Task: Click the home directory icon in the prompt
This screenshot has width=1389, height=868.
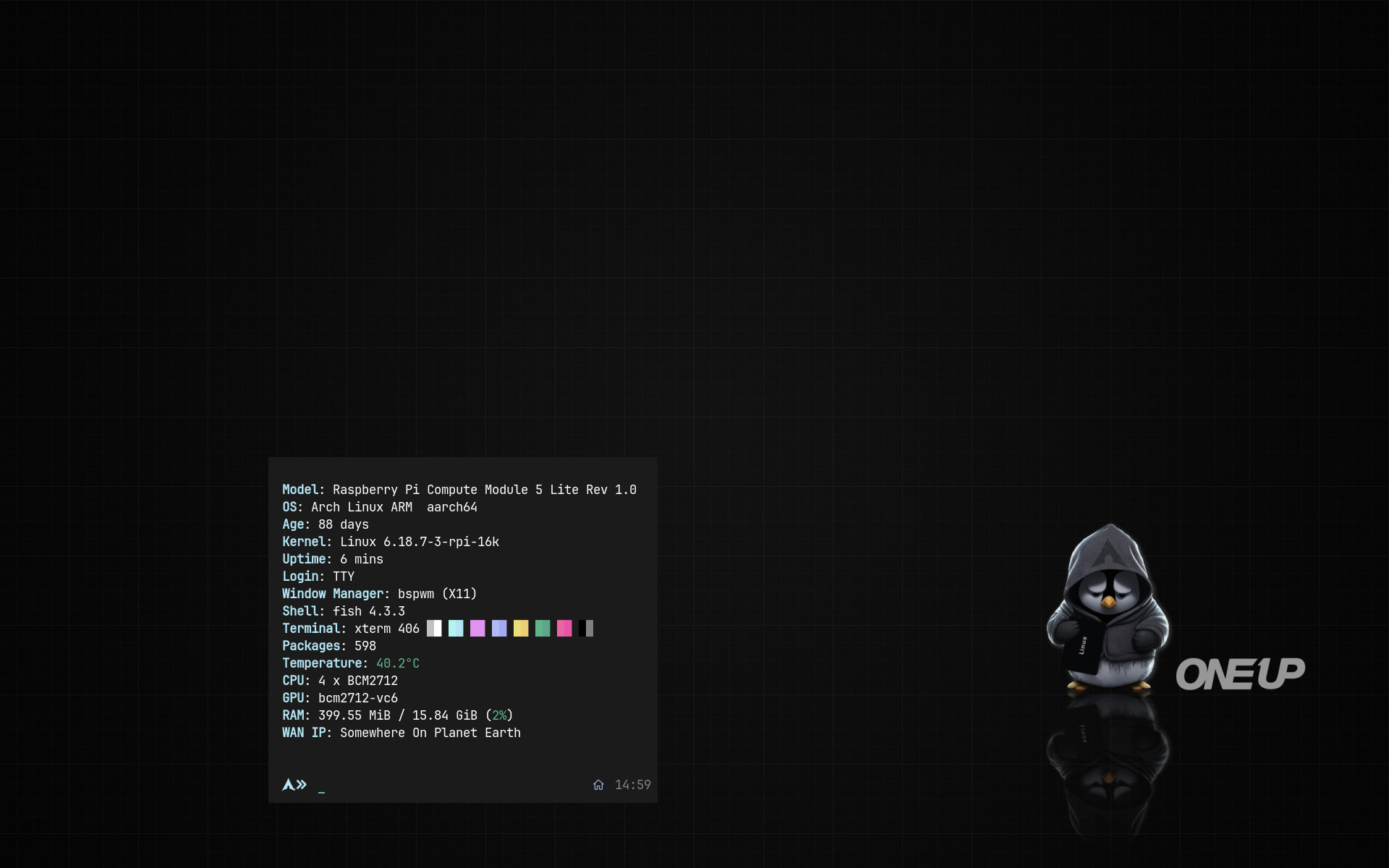Action: (x=598, y=785)
